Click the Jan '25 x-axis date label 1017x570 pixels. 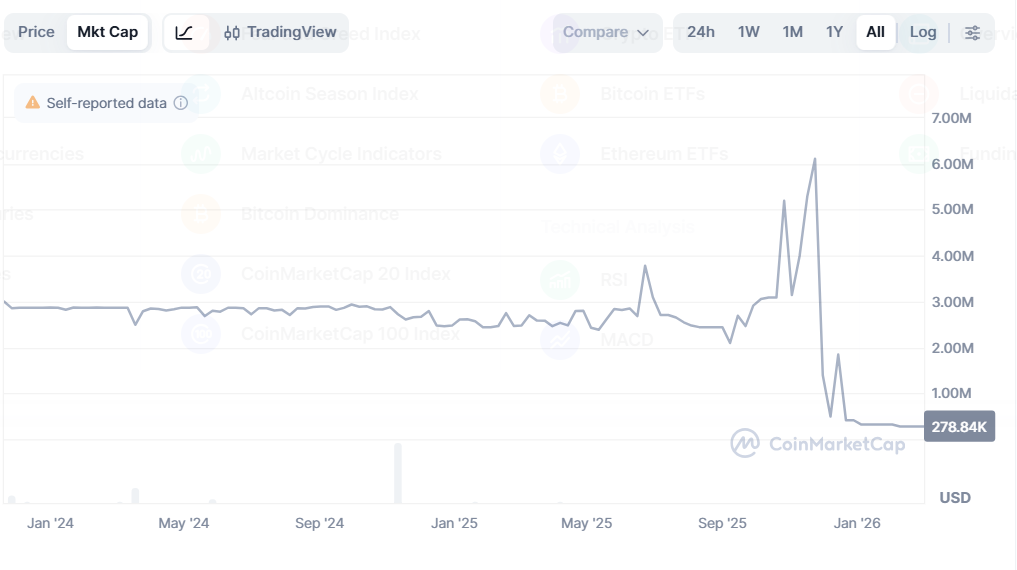coord(454,523)
